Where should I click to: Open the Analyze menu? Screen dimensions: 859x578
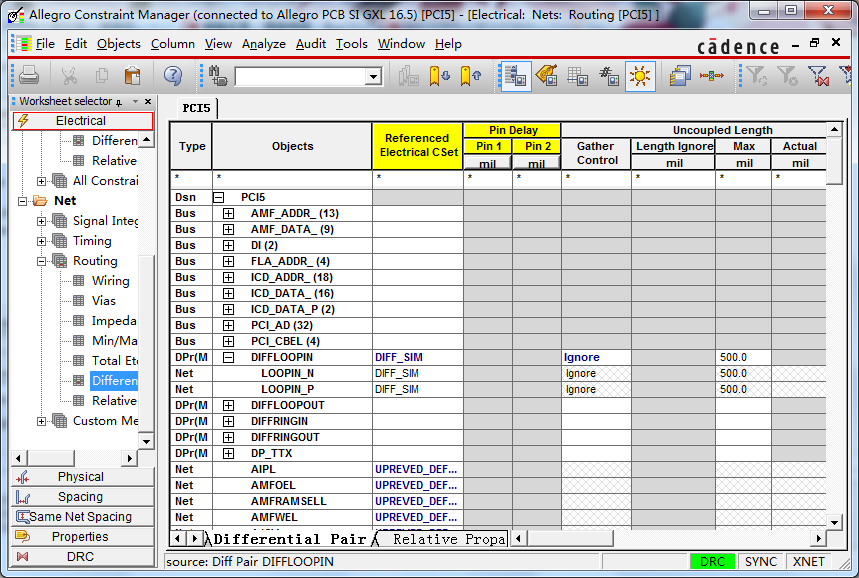pos(264,44)
